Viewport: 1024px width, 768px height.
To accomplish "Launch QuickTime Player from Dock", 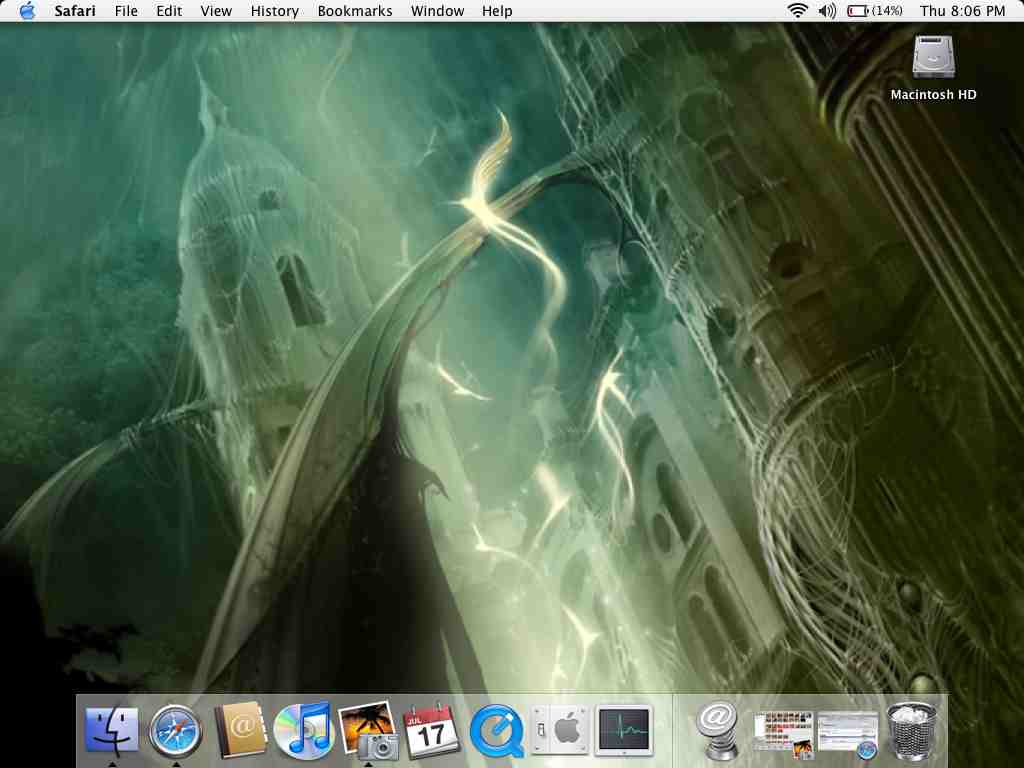I will point(497,731).
